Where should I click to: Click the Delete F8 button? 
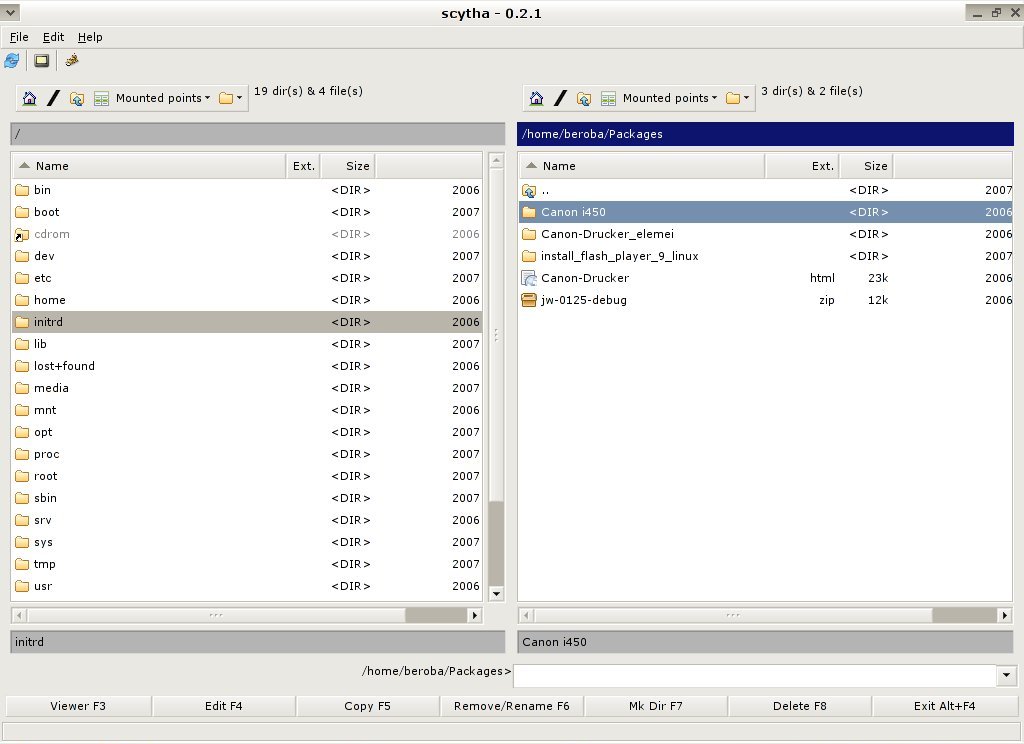coord(800,706)
